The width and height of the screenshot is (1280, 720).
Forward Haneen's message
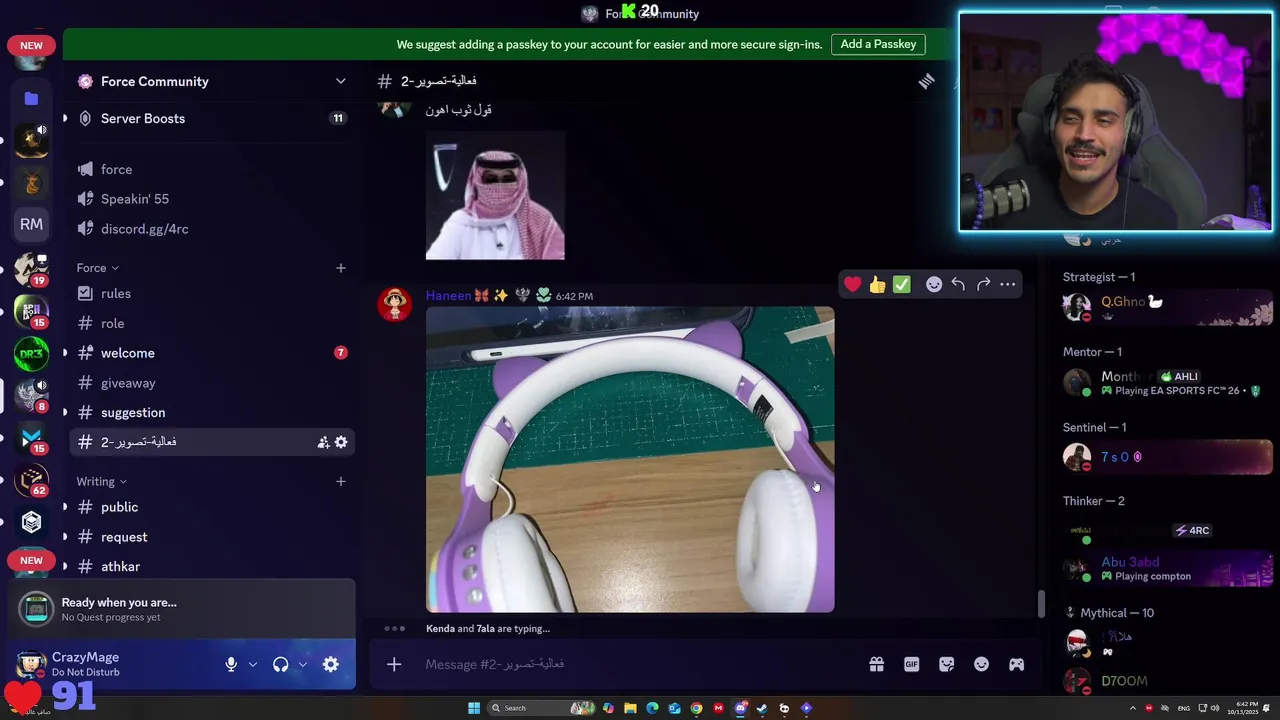coord(983,284)
